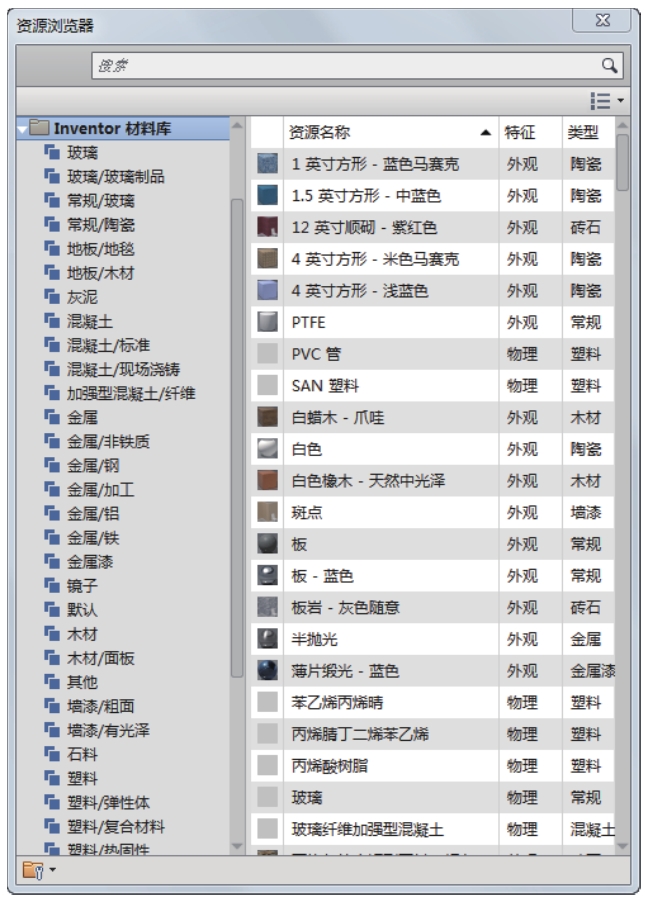Select the SAN 塑料 material row
This screenshot has width=645, height=898.
pos(432,385)
